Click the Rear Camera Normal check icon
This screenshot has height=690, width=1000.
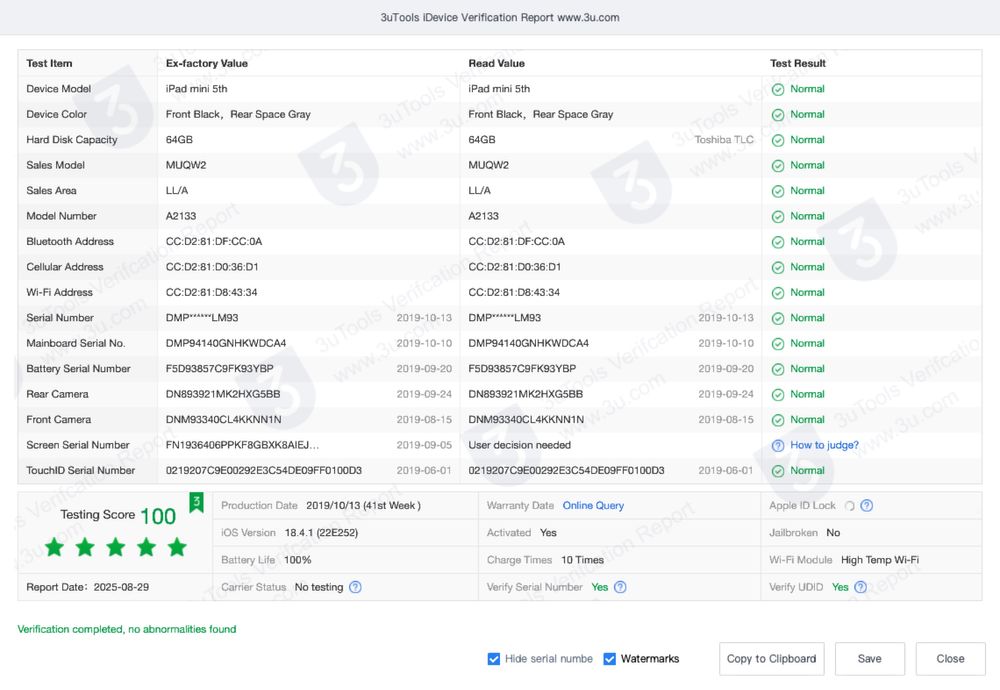(x=777, y=395)
